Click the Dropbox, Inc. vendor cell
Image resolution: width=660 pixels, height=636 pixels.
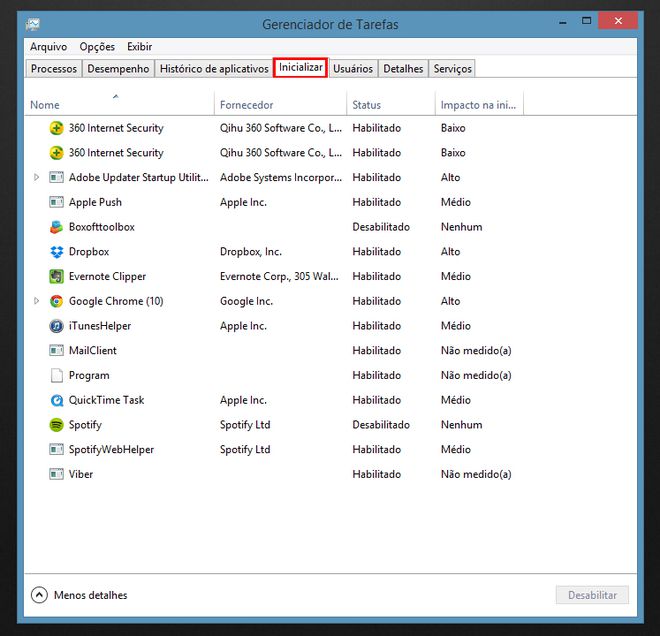250,252
